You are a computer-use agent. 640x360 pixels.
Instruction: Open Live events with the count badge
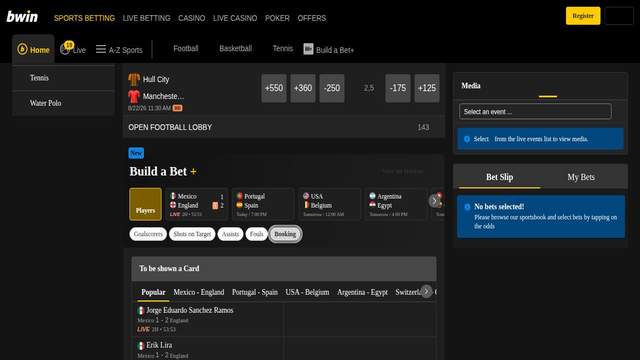[73, 49]
